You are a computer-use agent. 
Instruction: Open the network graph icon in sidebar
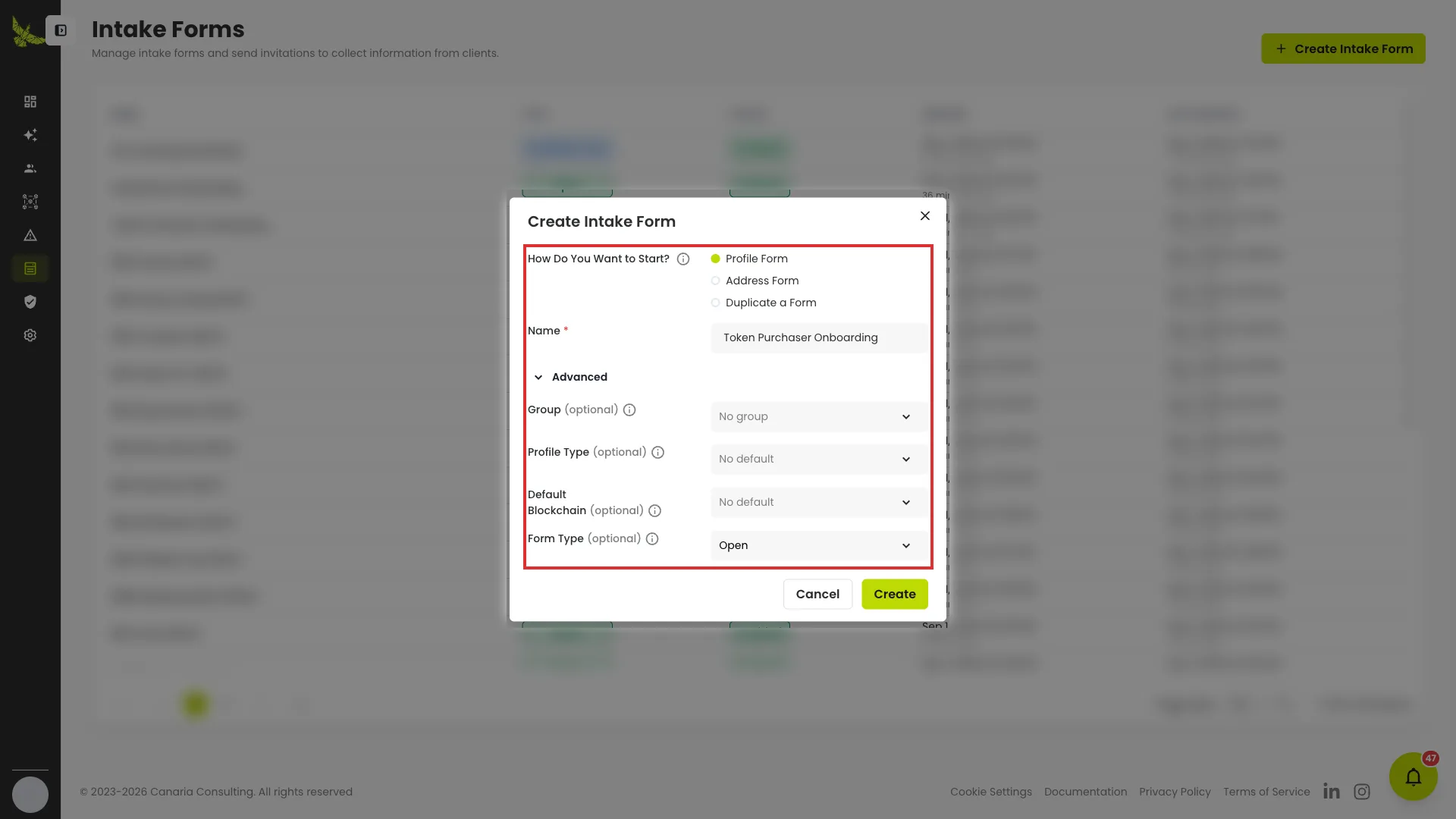[30, 202]
